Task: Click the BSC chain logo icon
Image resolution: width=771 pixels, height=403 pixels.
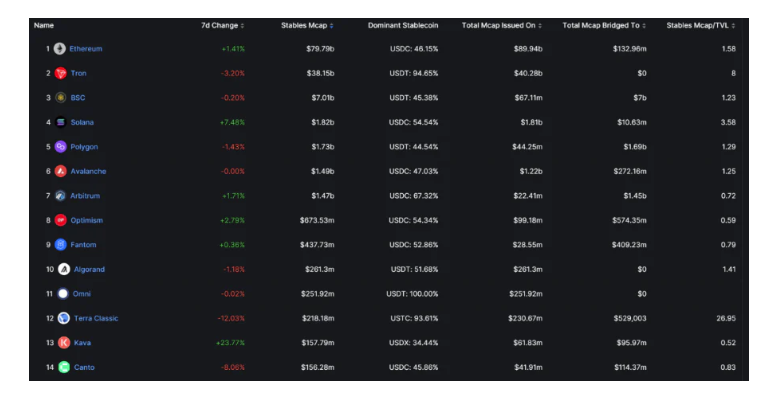Action: tap(60, 98)
